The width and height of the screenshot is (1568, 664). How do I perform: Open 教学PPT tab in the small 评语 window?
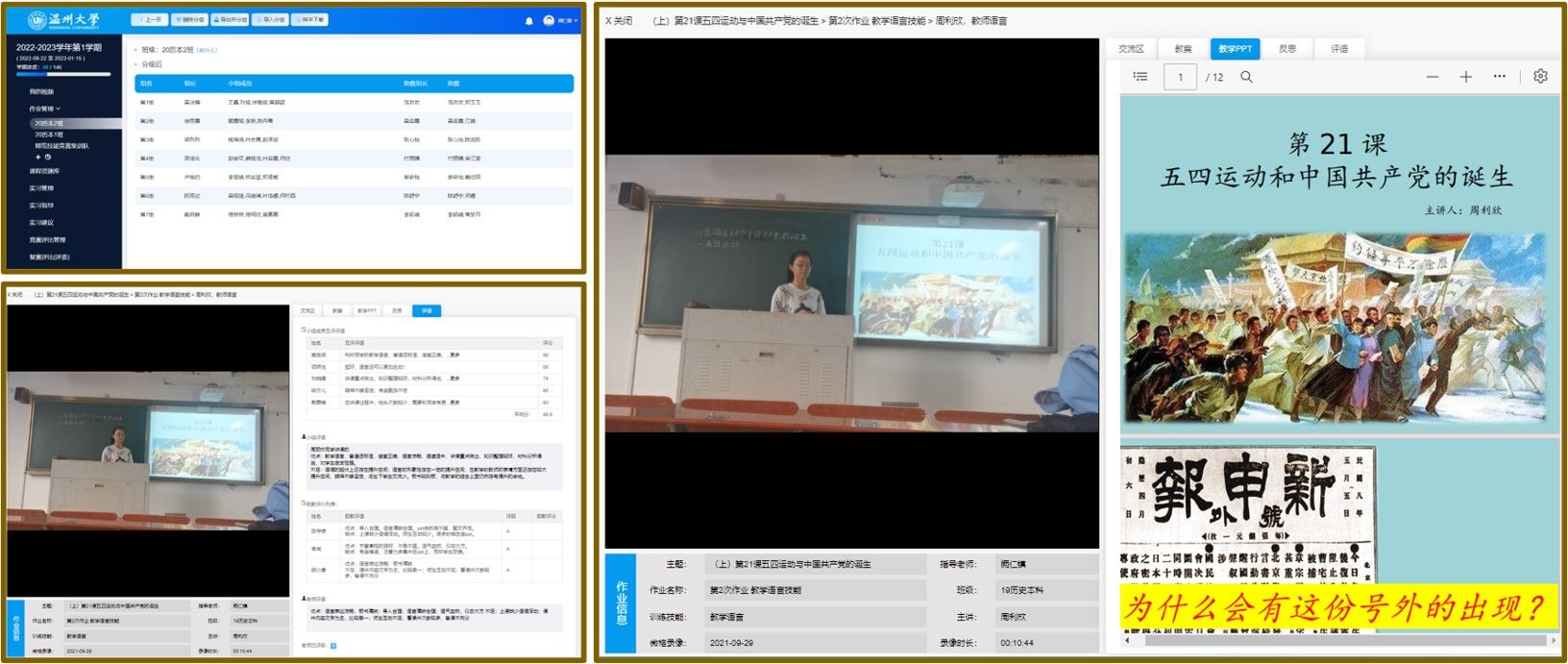pos(367,311)
